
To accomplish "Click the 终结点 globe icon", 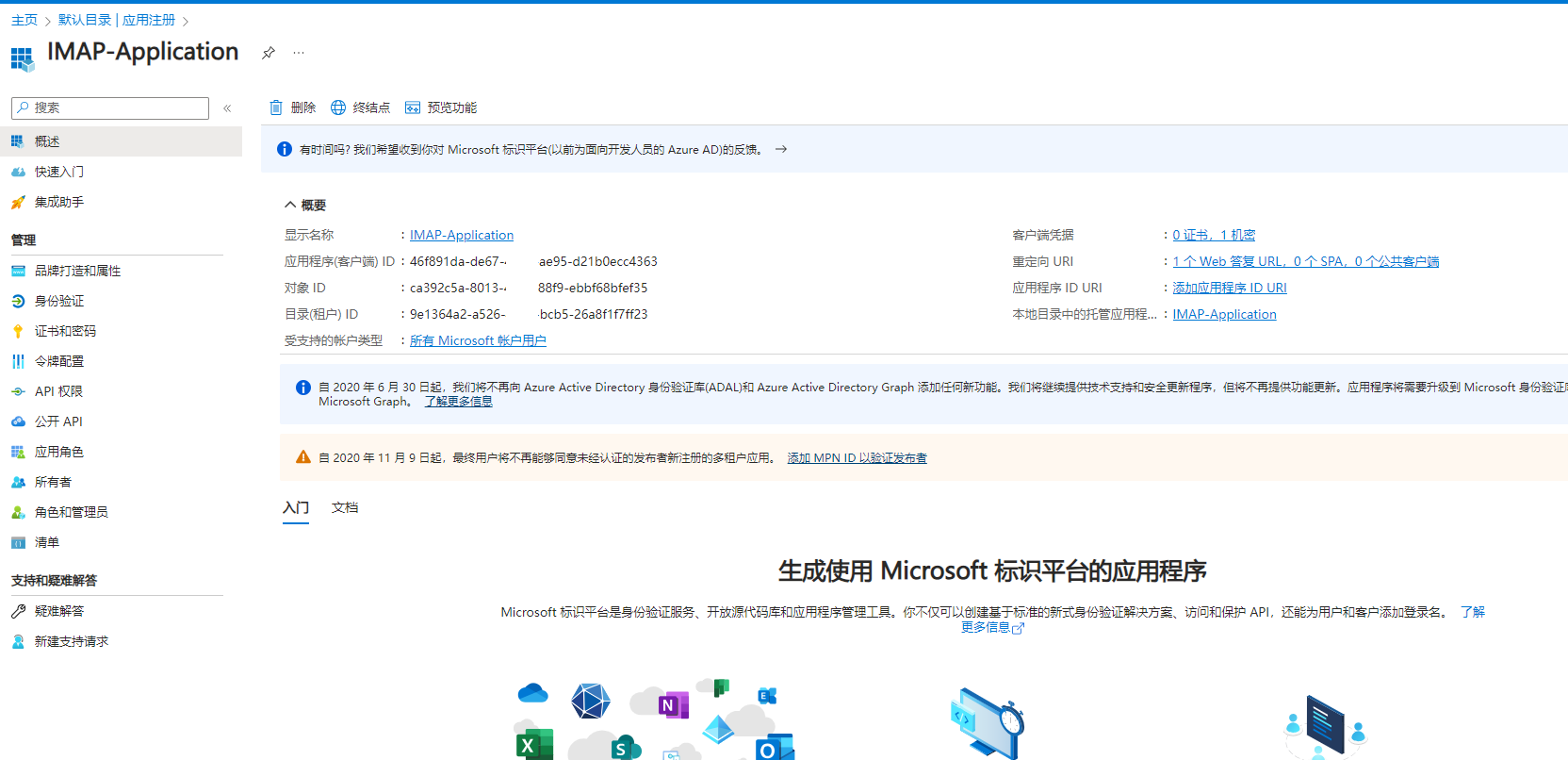I will pyautogui.click(x=338, y=107).
